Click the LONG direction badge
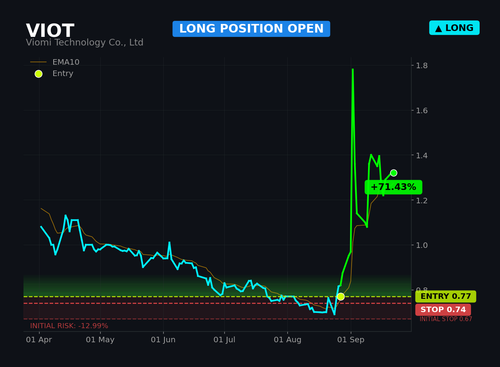The width and height of the screenshot is (500, 367). tap(454, 28)
